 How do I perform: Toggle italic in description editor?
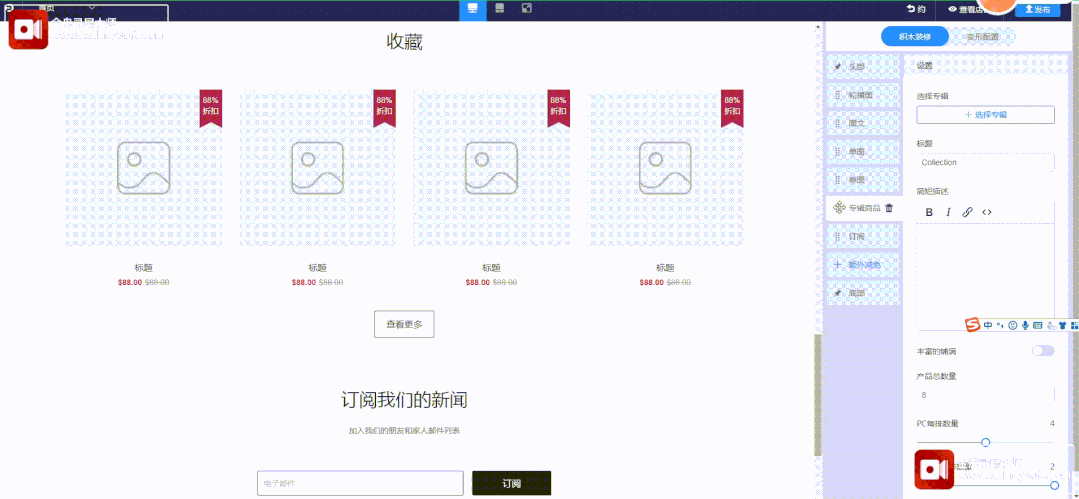pyautogui.click(x=948, y=212)
